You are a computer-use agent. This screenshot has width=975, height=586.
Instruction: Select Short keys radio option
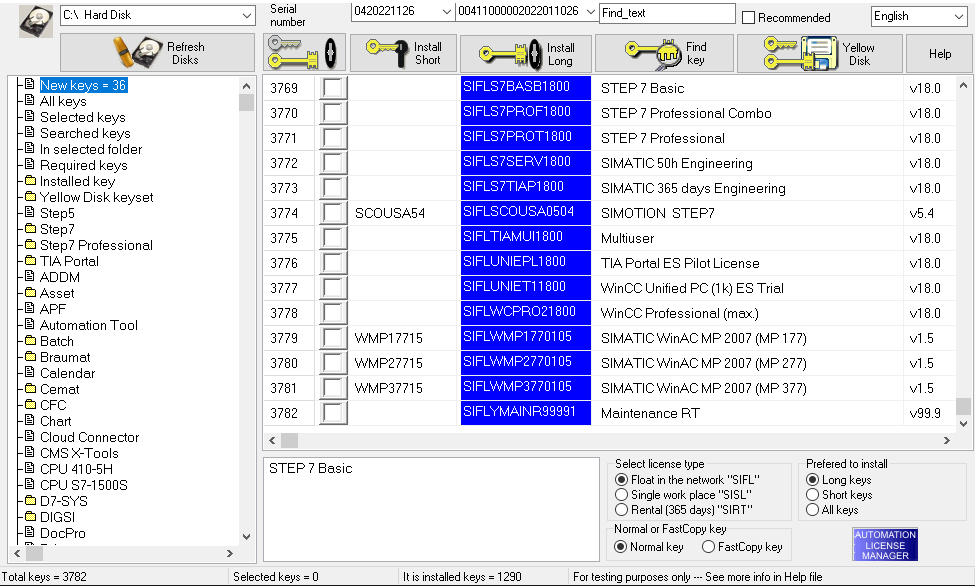click(812, 495)
